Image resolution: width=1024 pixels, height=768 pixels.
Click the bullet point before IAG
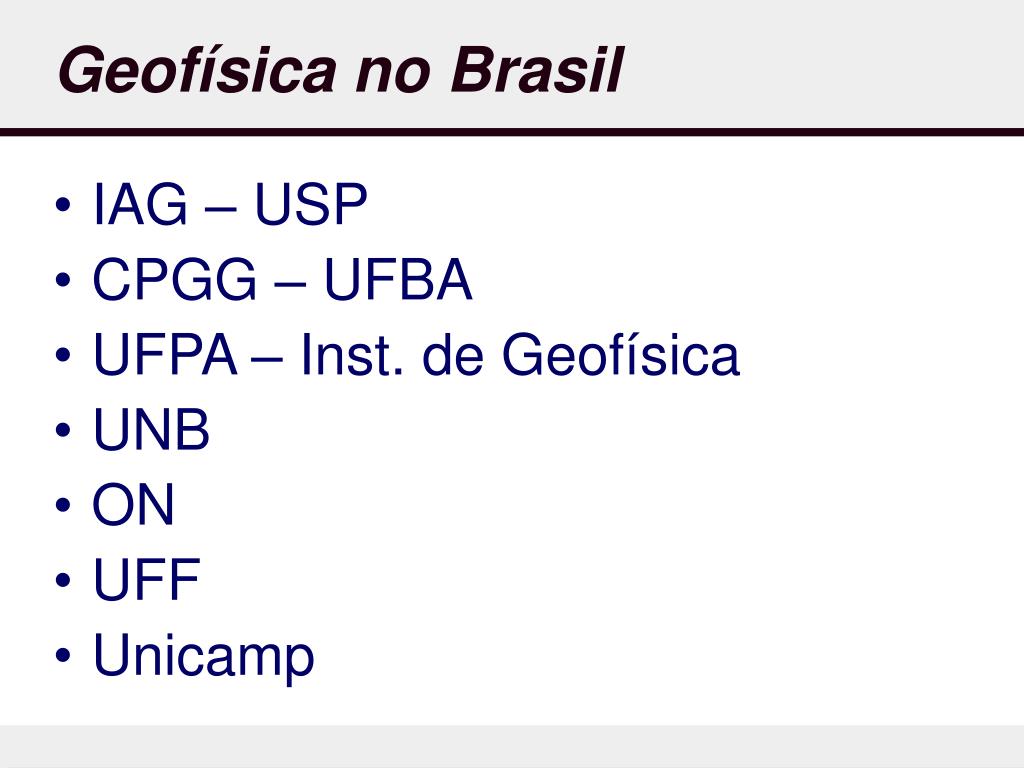[63, 204]
